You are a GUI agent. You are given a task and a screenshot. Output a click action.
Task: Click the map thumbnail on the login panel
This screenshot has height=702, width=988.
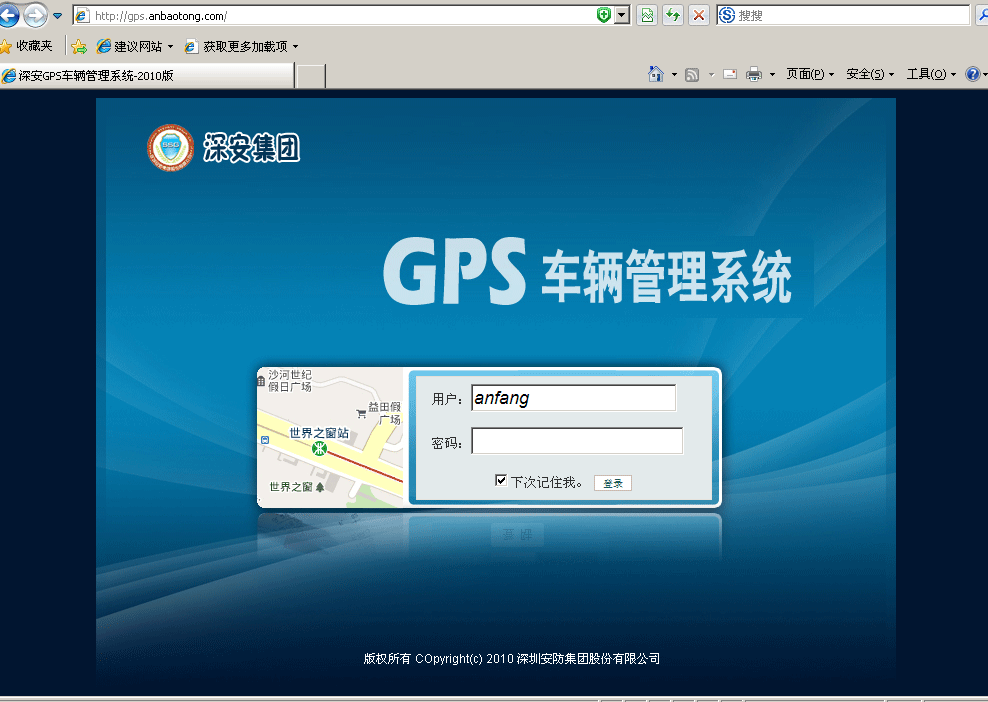coord(331,435)
